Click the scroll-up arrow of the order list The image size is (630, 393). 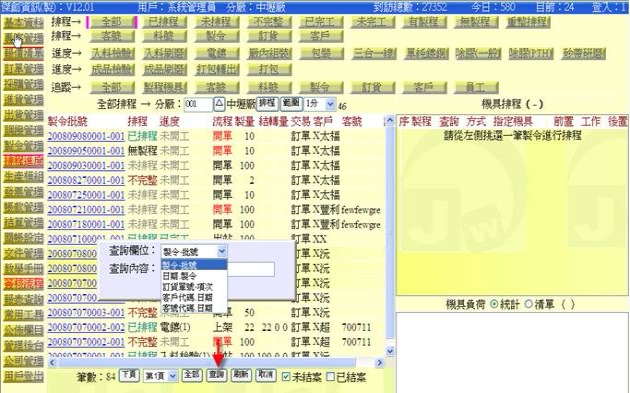390,121
